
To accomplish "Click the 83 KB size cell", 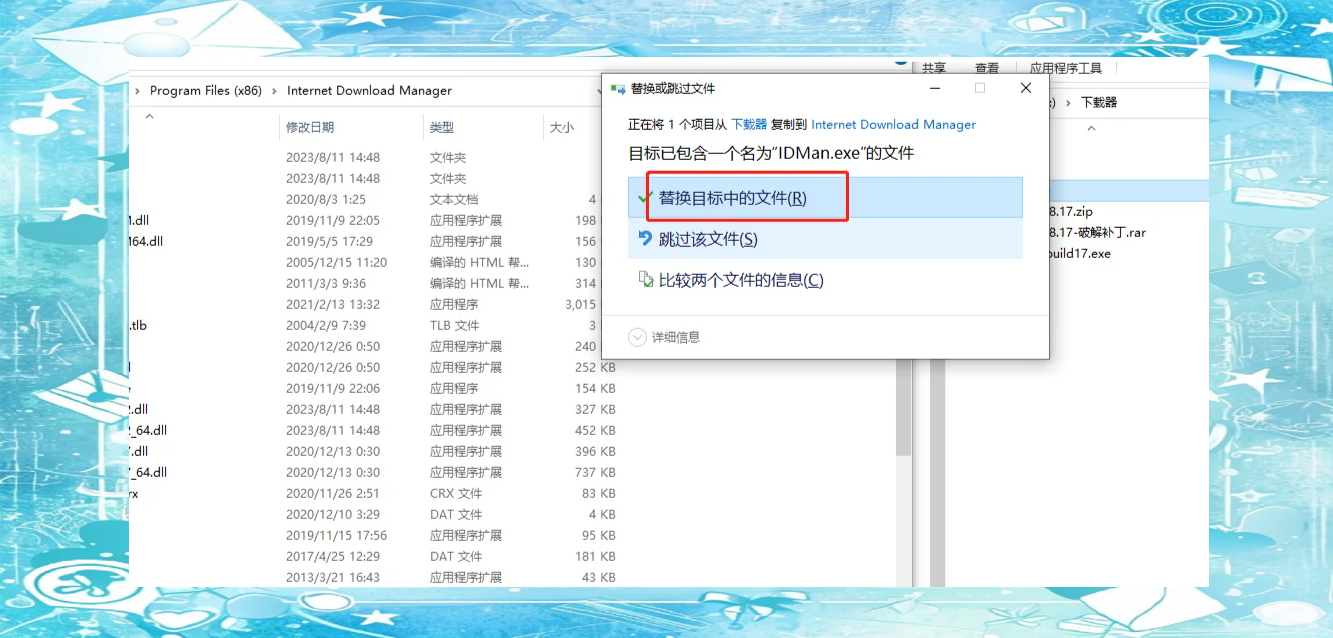I will click(x=598, y=494).
